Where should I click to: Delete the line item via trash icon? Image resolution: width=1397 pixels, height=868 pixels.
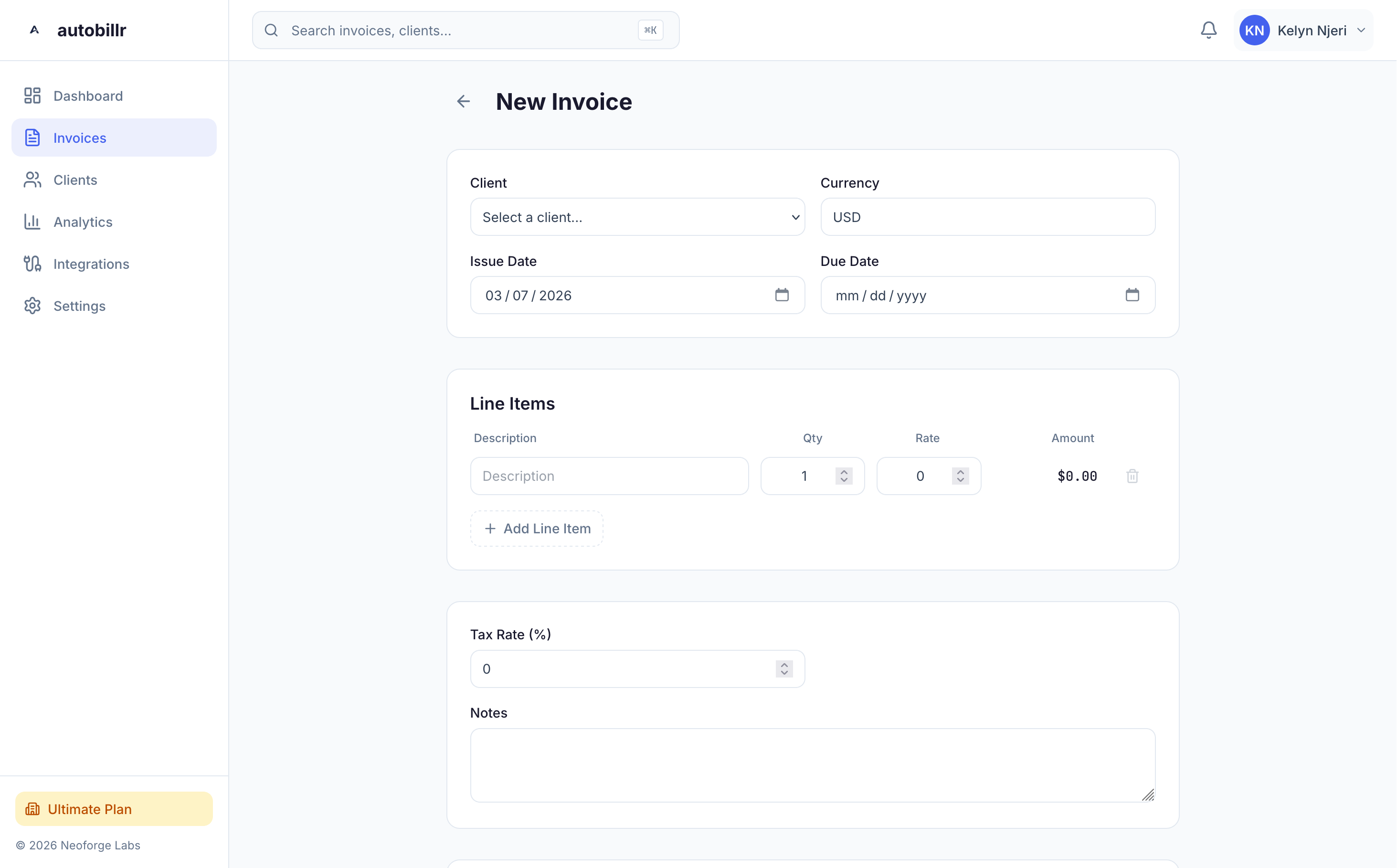tap(1132, 476)
